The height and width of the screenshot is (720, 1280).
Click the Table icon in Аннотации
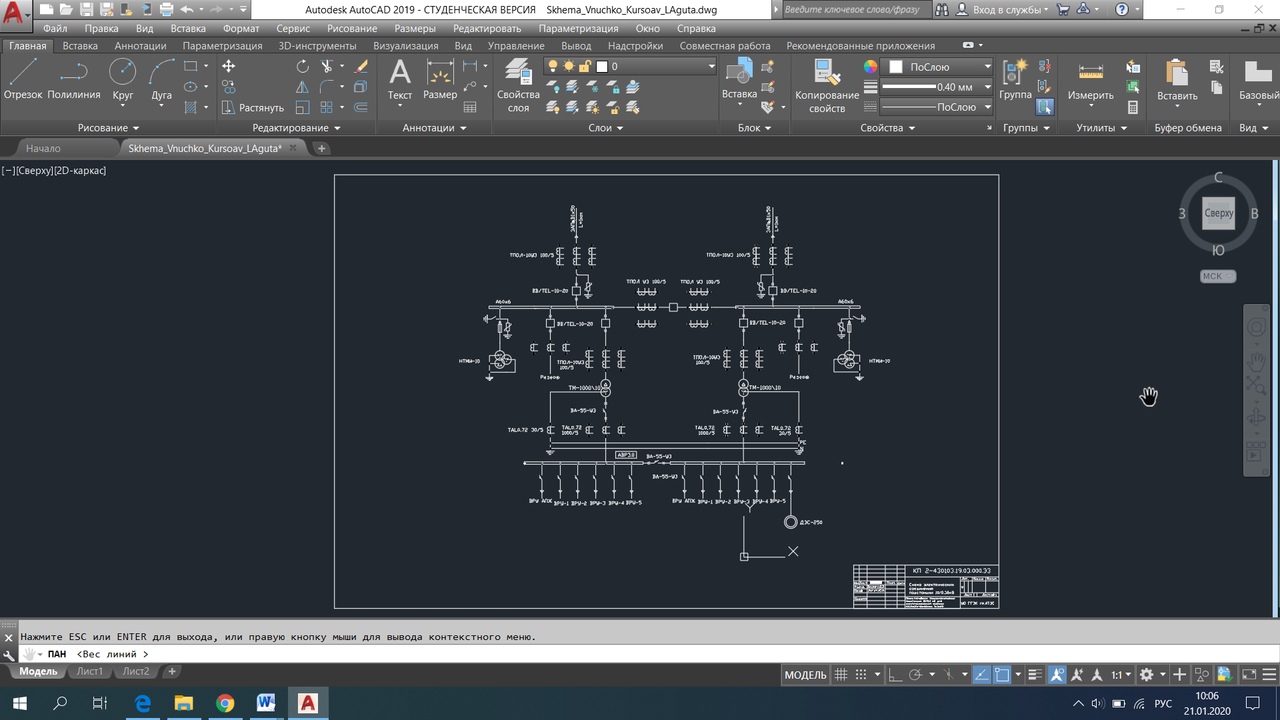[470, 107]
